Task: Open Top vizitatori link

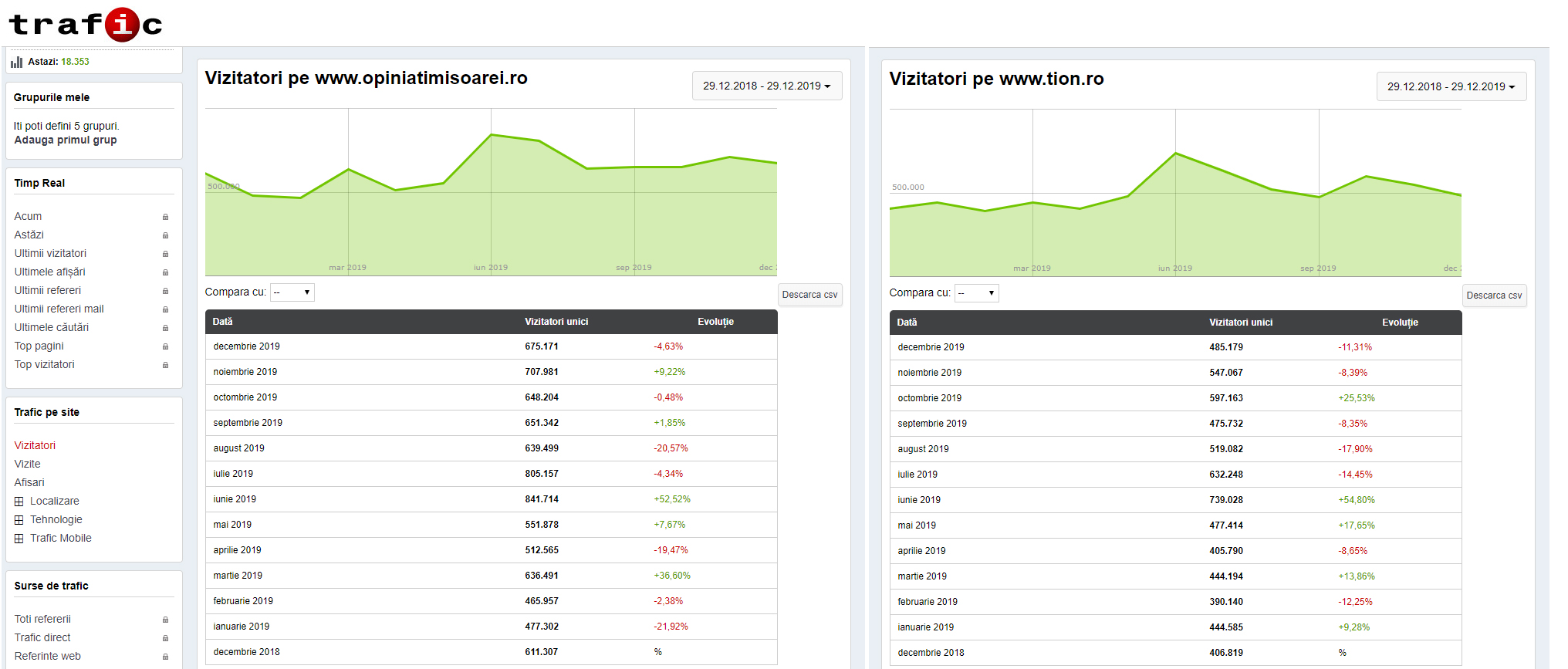Action: click(x=44, y=364)
